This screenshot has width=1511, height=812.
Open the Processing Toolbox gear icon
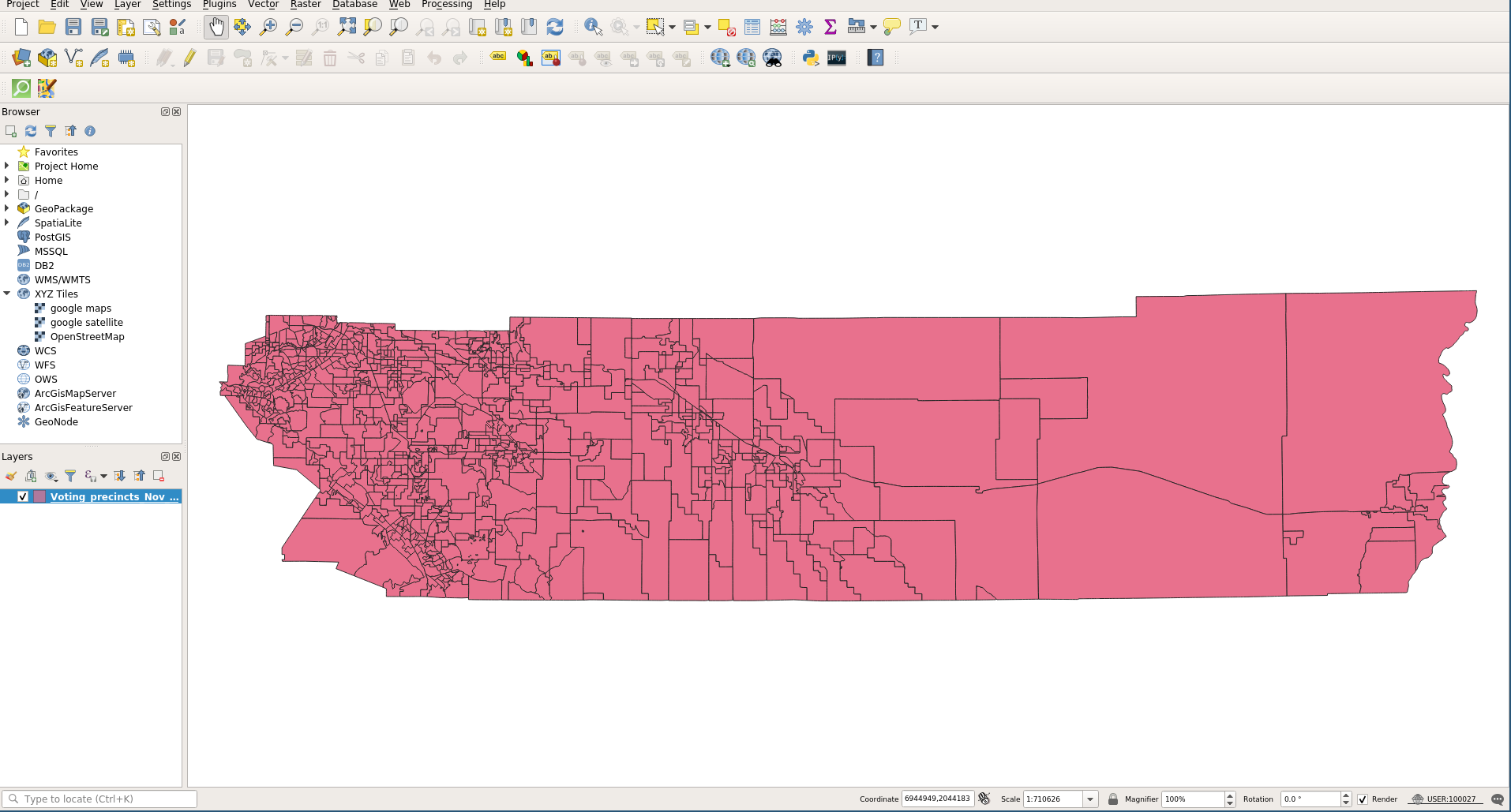(804, 26)
